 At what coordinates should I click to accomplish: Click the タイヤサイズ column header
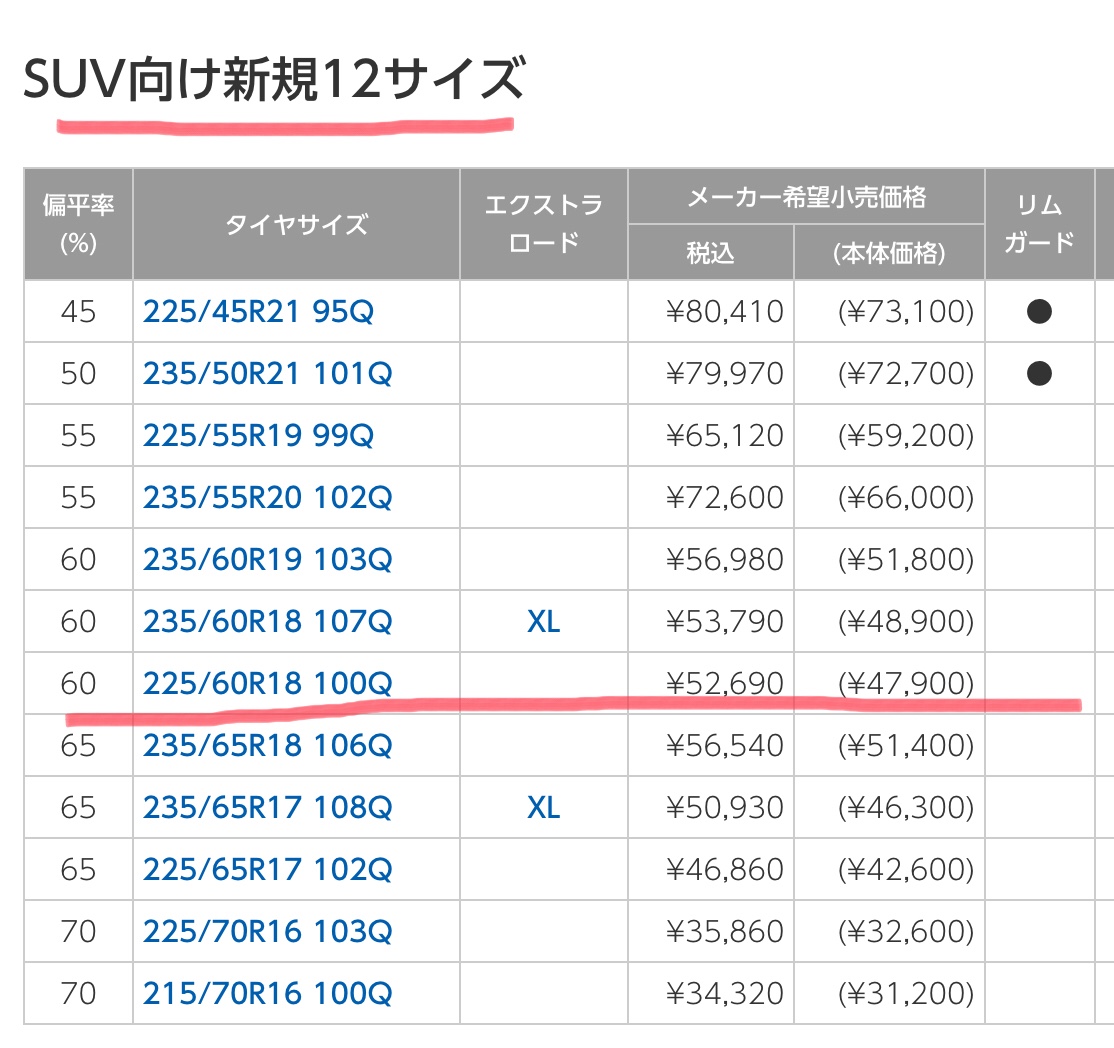click(296, 225)
